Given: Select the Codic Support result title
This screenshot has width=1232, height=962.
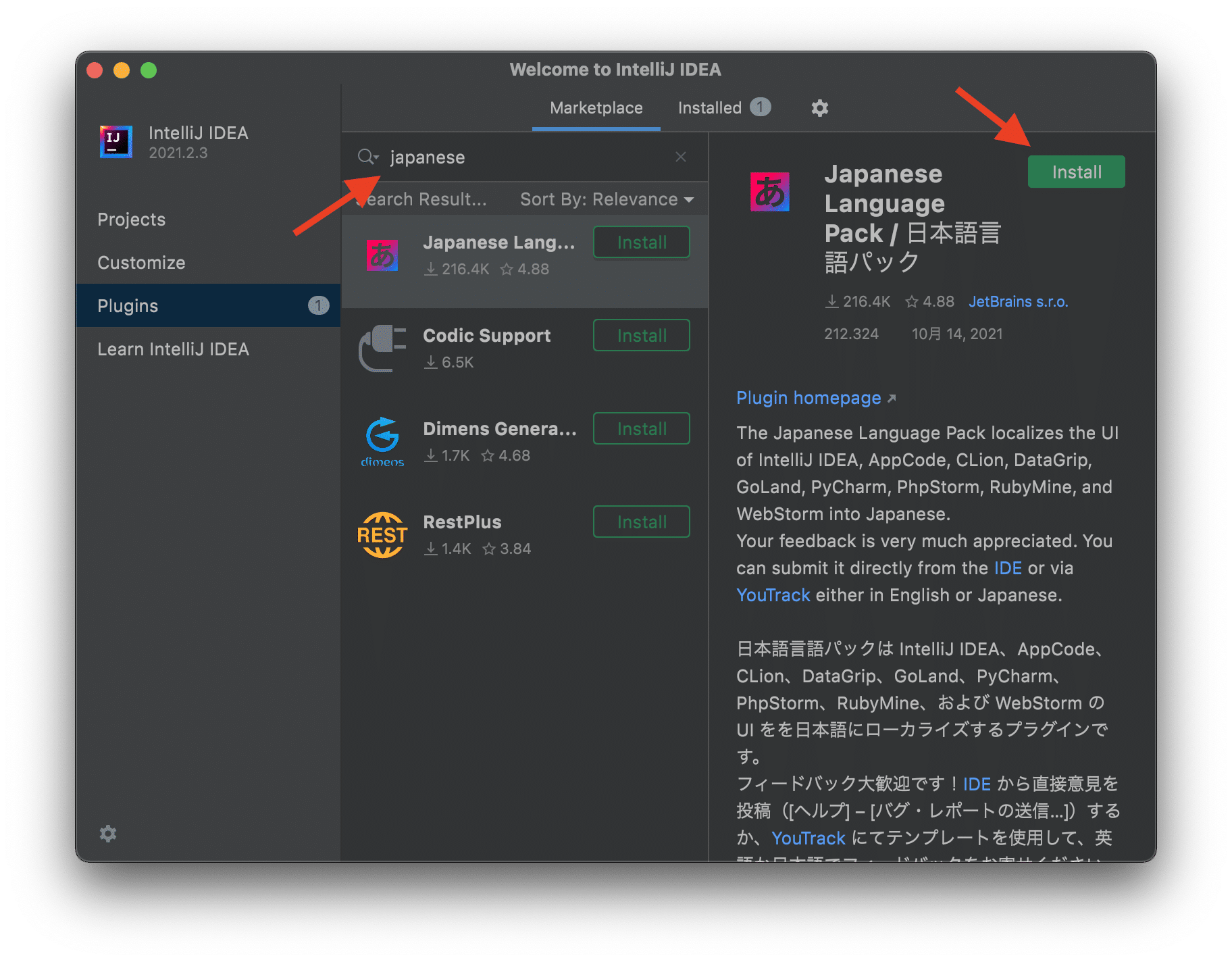Looking at the screenshot, I should [486, 336].
